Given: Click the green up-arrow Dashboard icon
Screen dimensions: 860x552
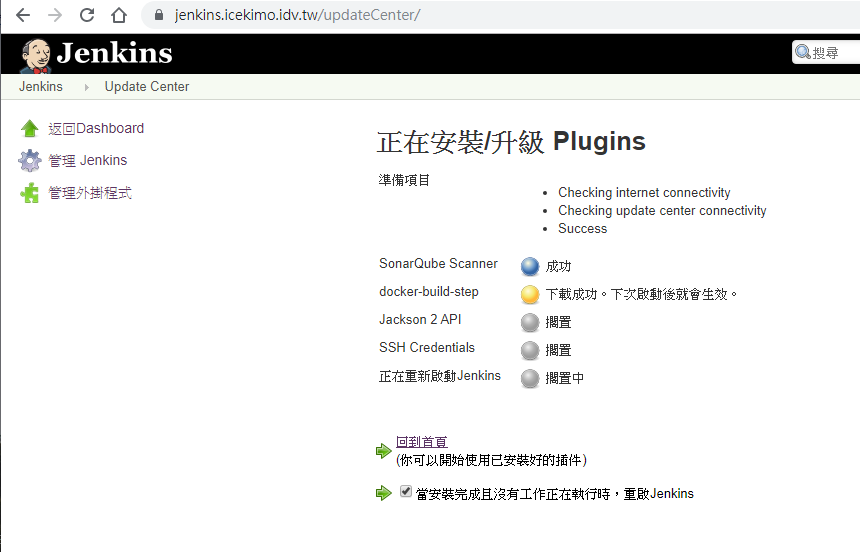Looking at the screenshot, I should pos(30,128).
